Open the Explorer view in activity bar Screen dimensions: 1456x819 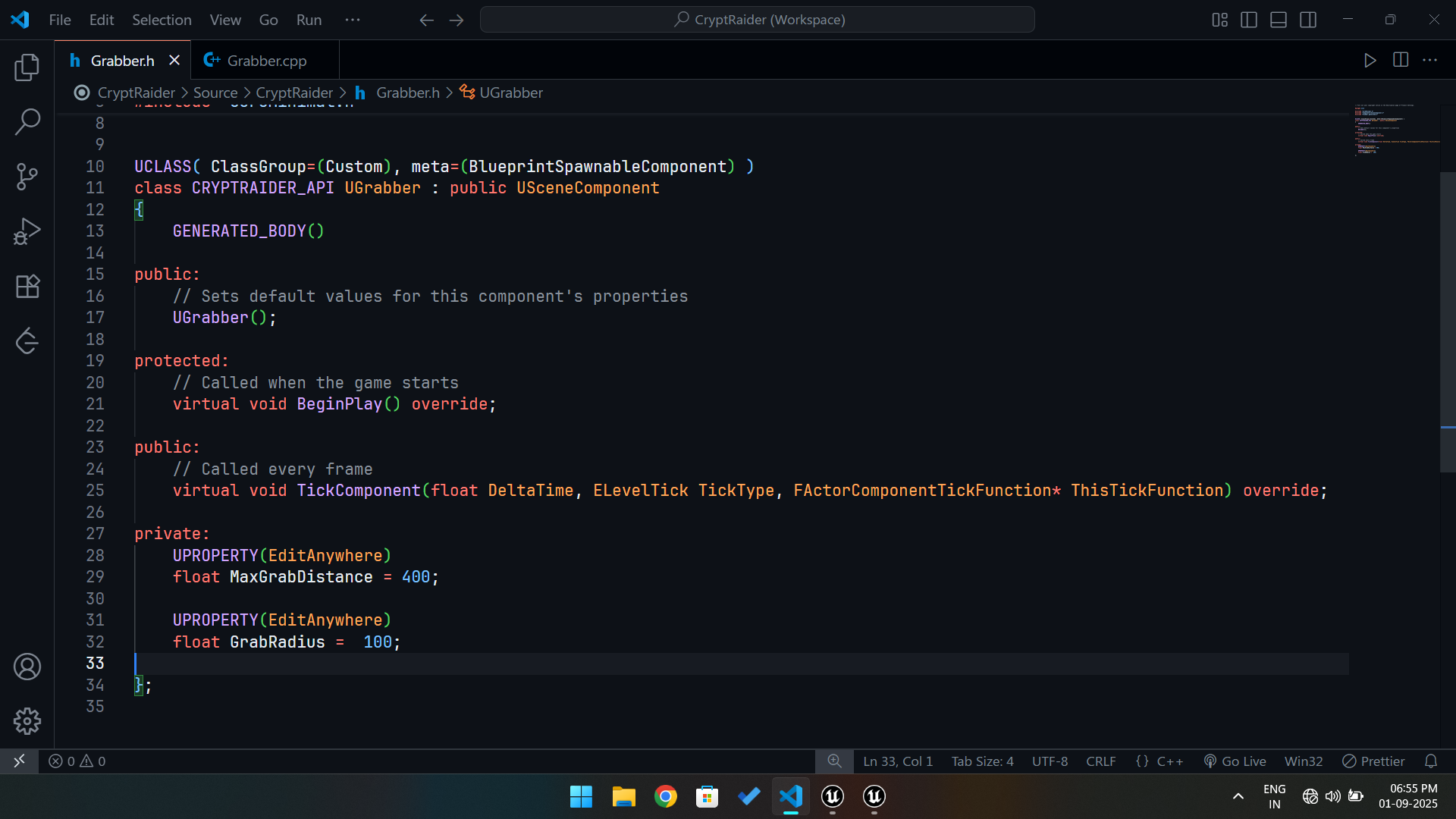coord(27,67)
